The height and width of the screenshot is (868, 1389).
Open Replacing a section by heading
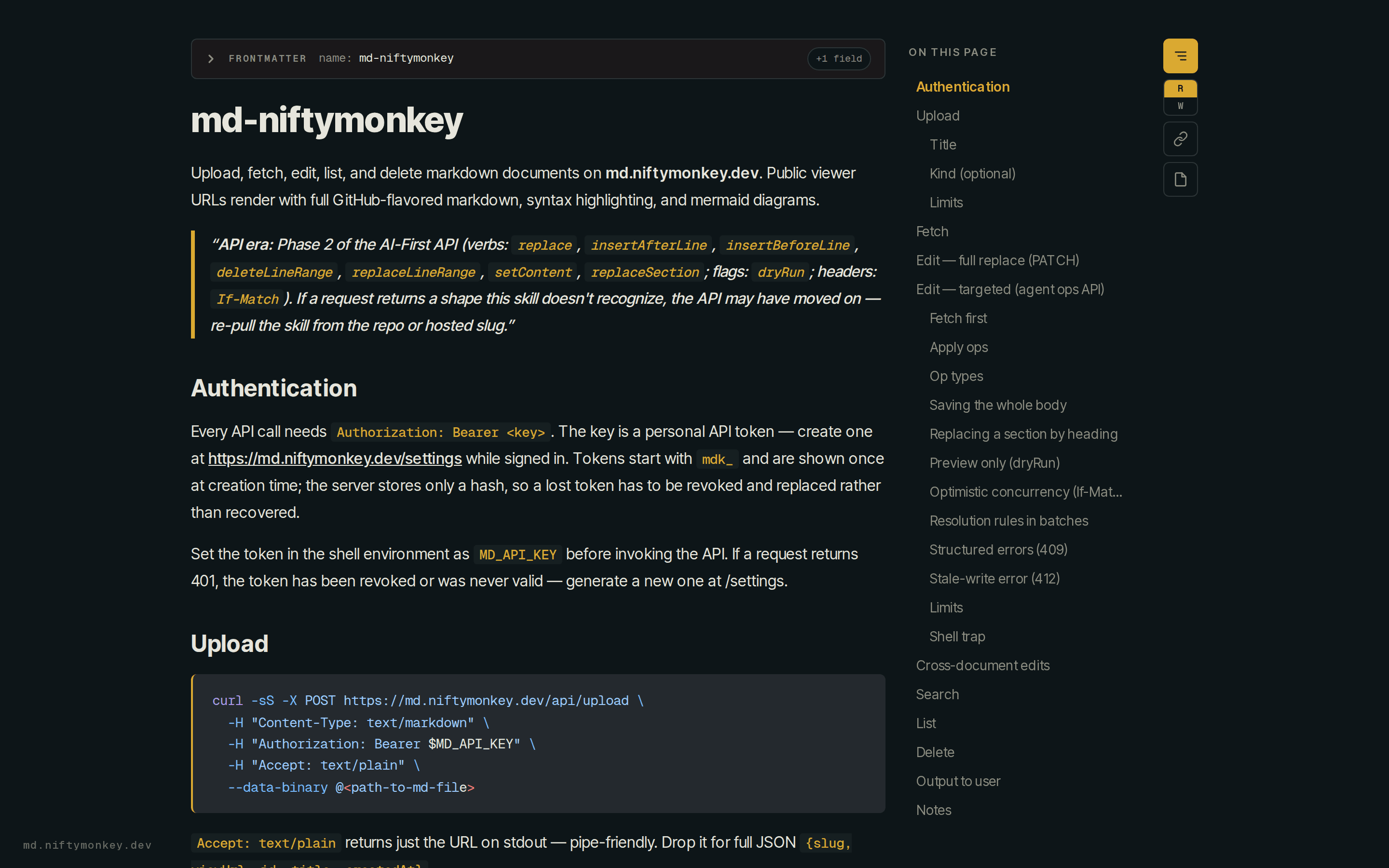[1023, 434]
